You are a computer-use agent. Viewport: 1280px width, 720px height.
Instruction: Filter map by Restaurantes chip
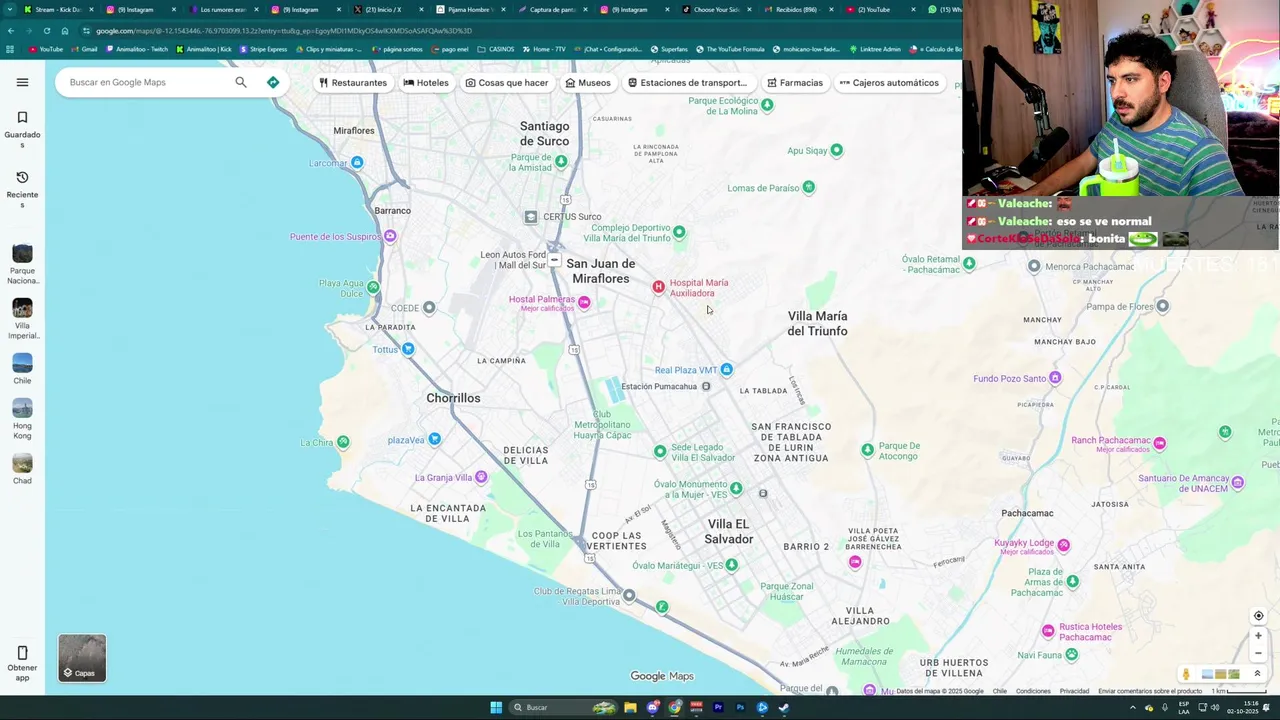pos(352,83)
